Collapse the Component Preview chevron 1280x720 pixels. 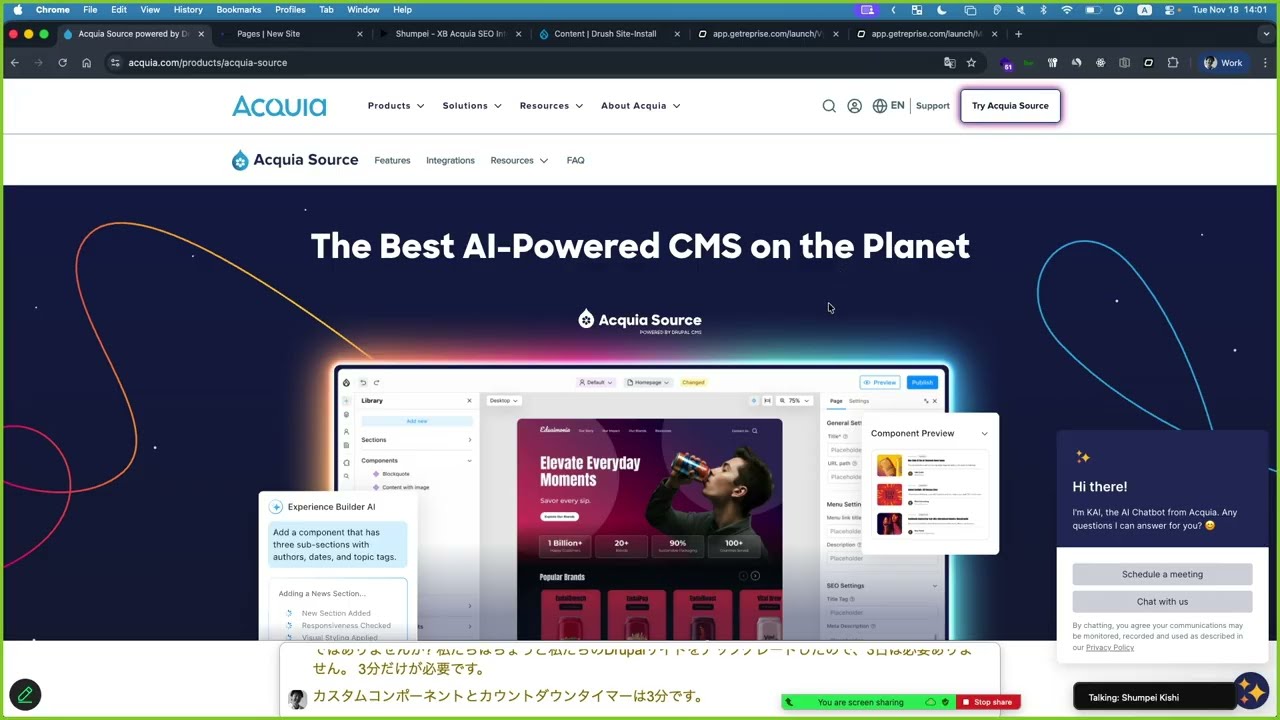pos(984,433)
